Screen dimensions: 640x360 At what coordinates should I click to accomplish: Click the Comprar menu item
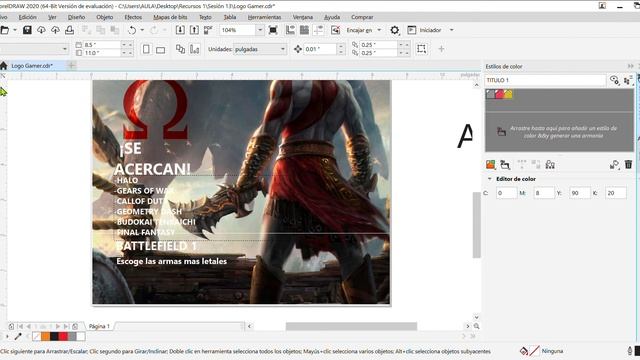click(x=362, y=17)
